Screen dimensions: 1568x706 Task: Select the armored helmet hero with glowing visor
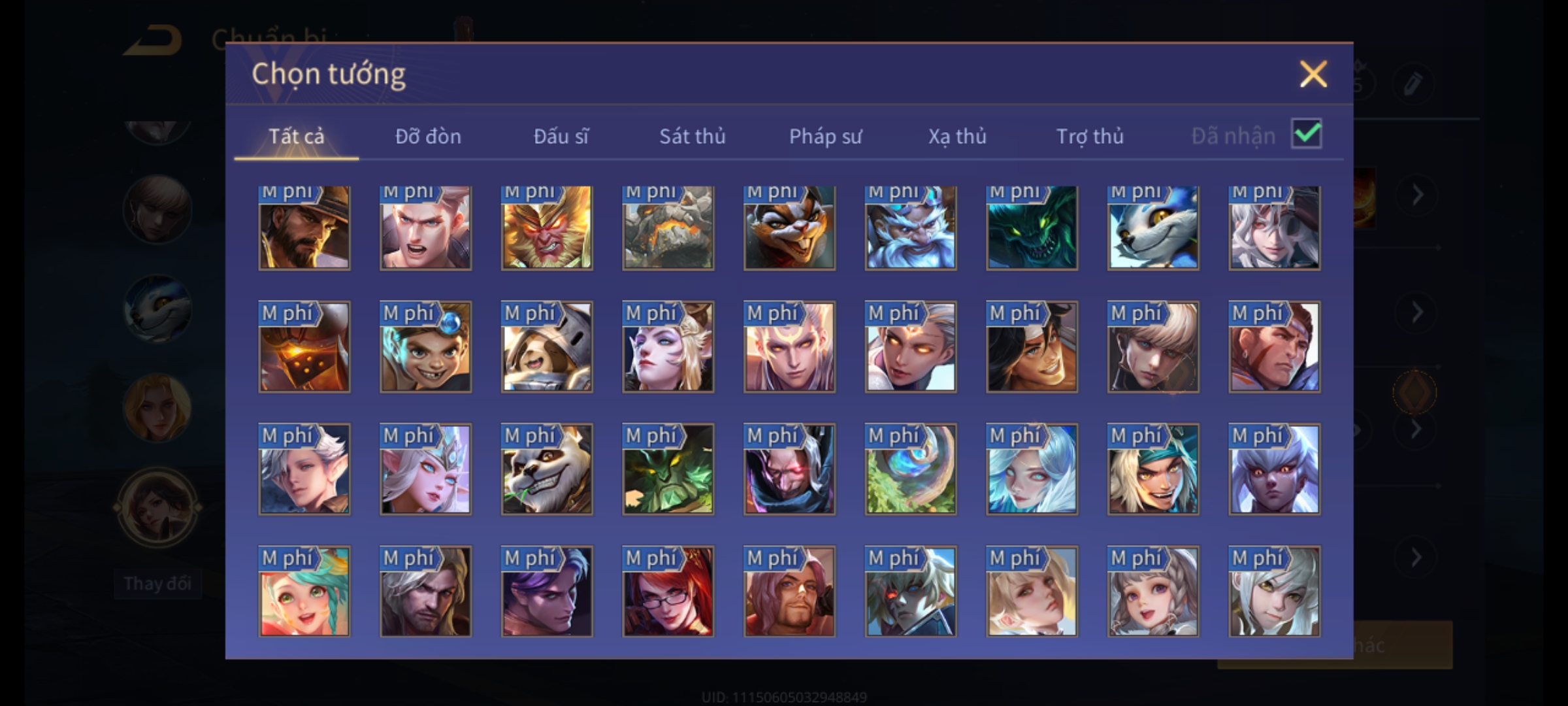[304, 346]
